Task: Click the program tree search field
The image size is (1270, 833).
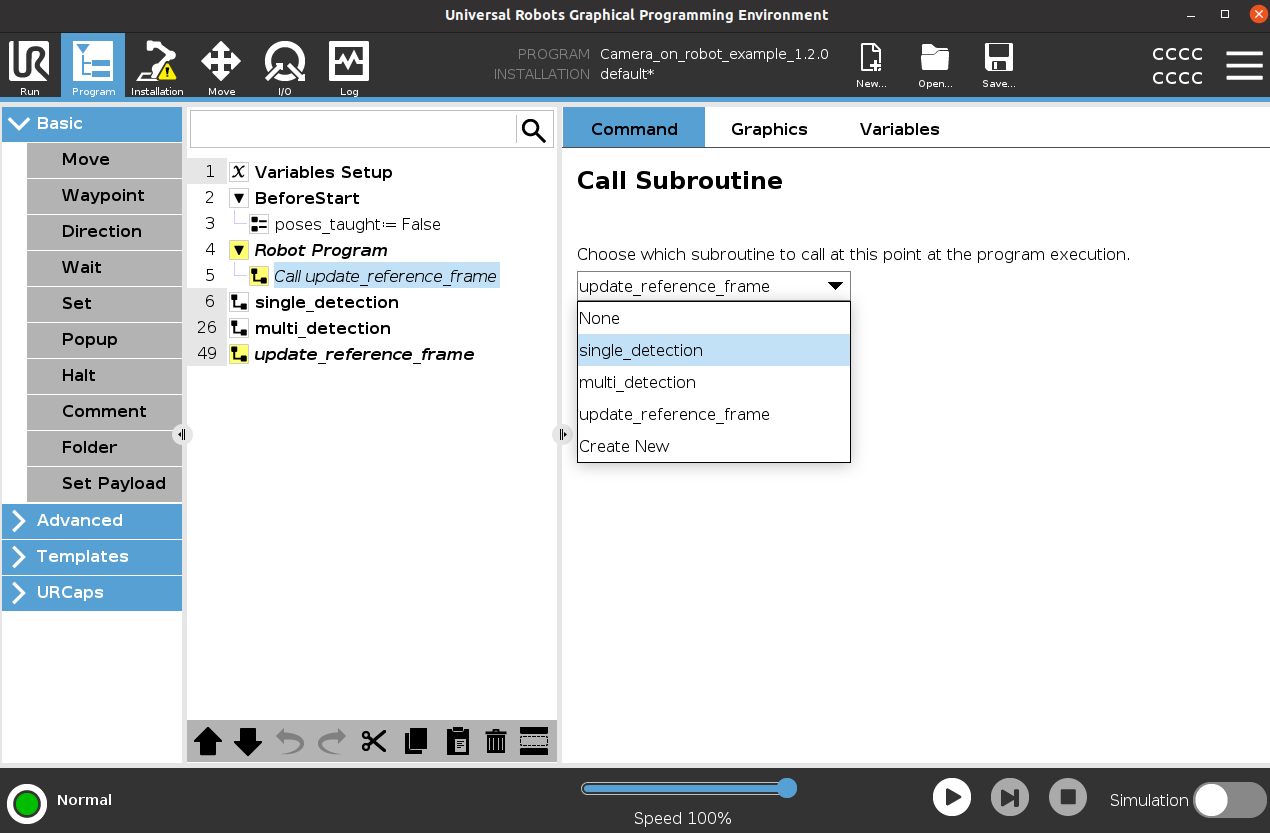Action: (x=353, y=130)
